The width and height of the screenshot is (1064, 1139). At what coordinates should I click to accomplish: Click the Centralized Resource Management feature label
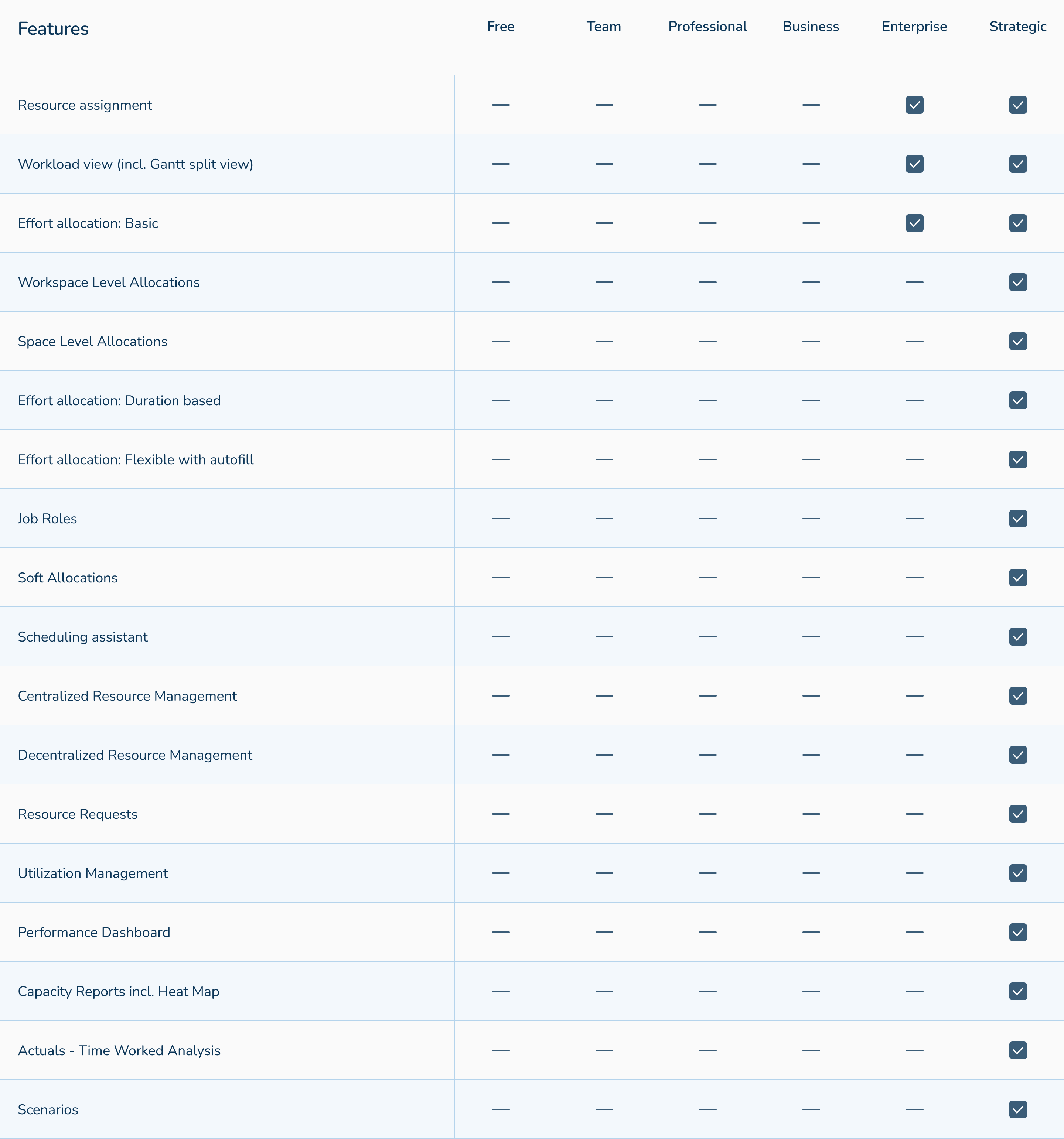pos(127,696)
